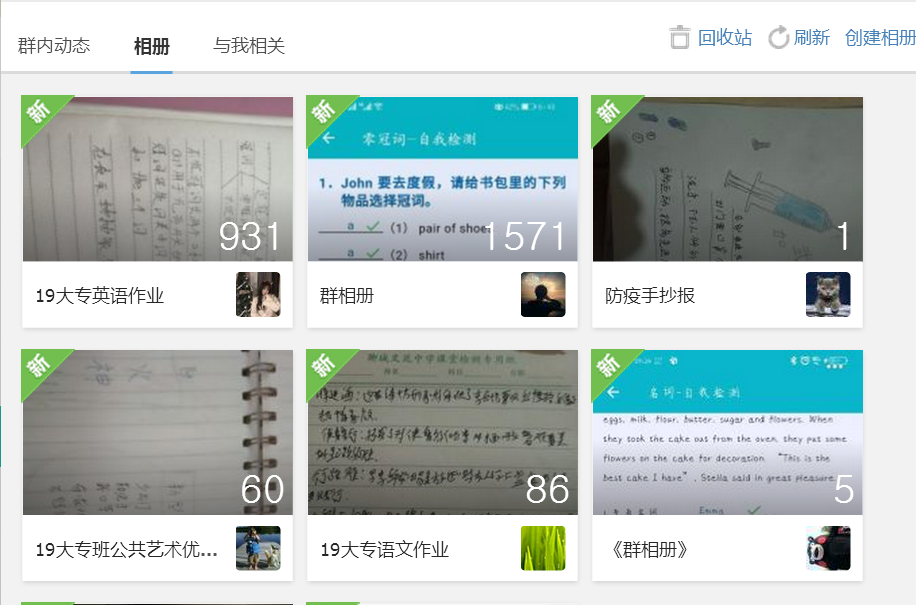Screen dimensions: 916x605
Task: Open the 群相册 album cover with 1571 photos
Action: (443, 179)
